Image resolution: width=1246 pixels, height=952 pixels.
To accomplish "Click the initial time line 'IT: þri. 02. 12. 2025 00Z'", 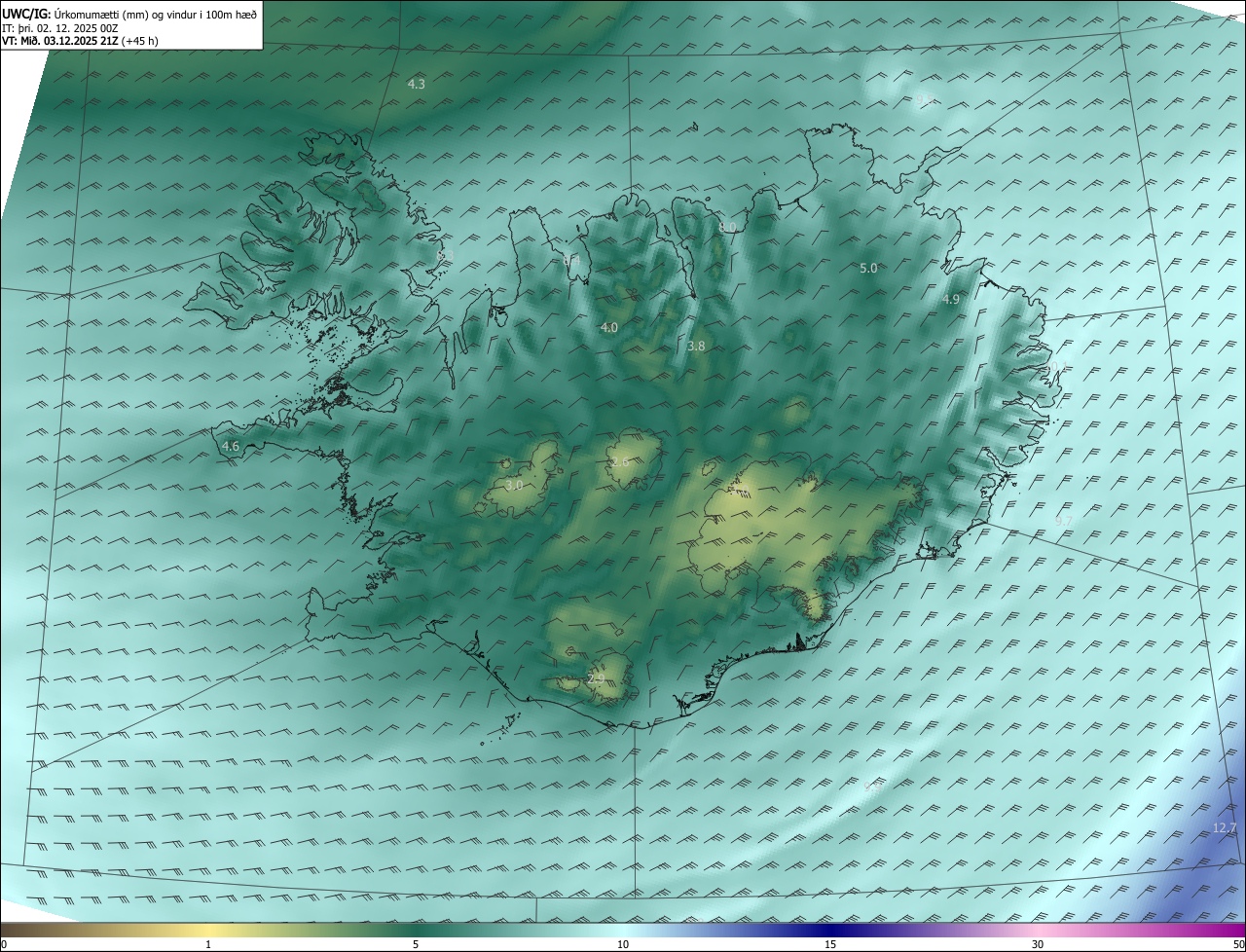I will pos(60,28).
